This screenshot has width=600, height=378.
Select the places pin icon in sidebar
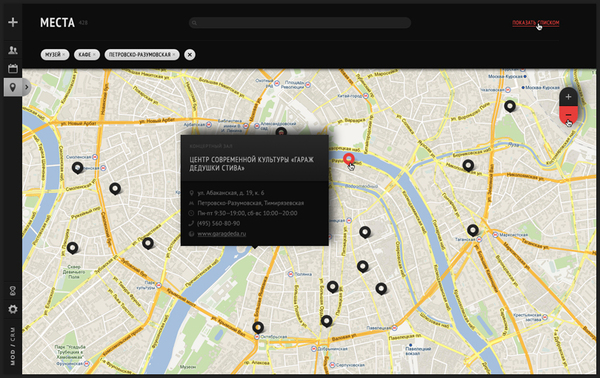(13, 87)
